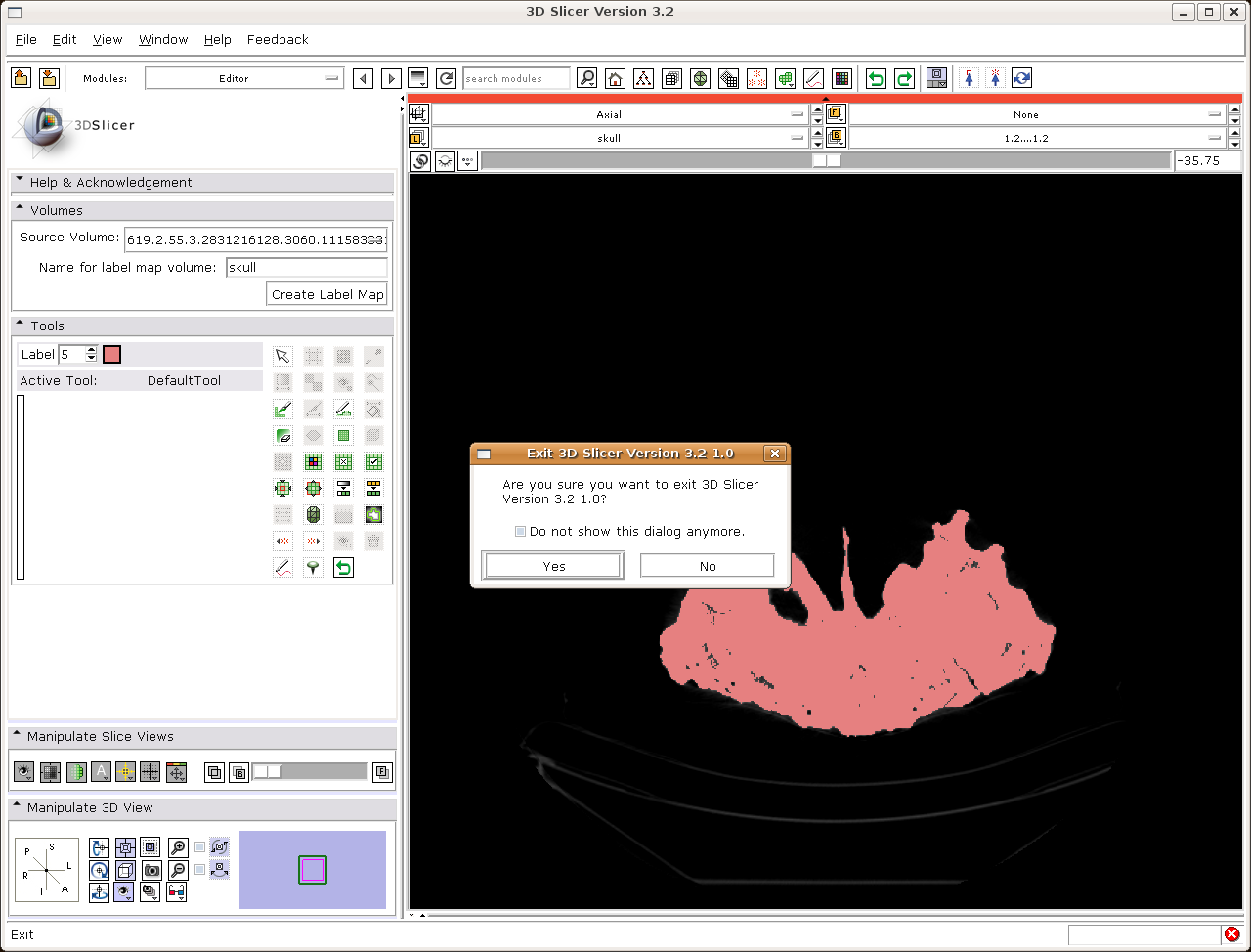Viewport: 1251px width, 952px height.
Task: Click the camera screenshot icon in 3D View
Action: click(151, 870)
